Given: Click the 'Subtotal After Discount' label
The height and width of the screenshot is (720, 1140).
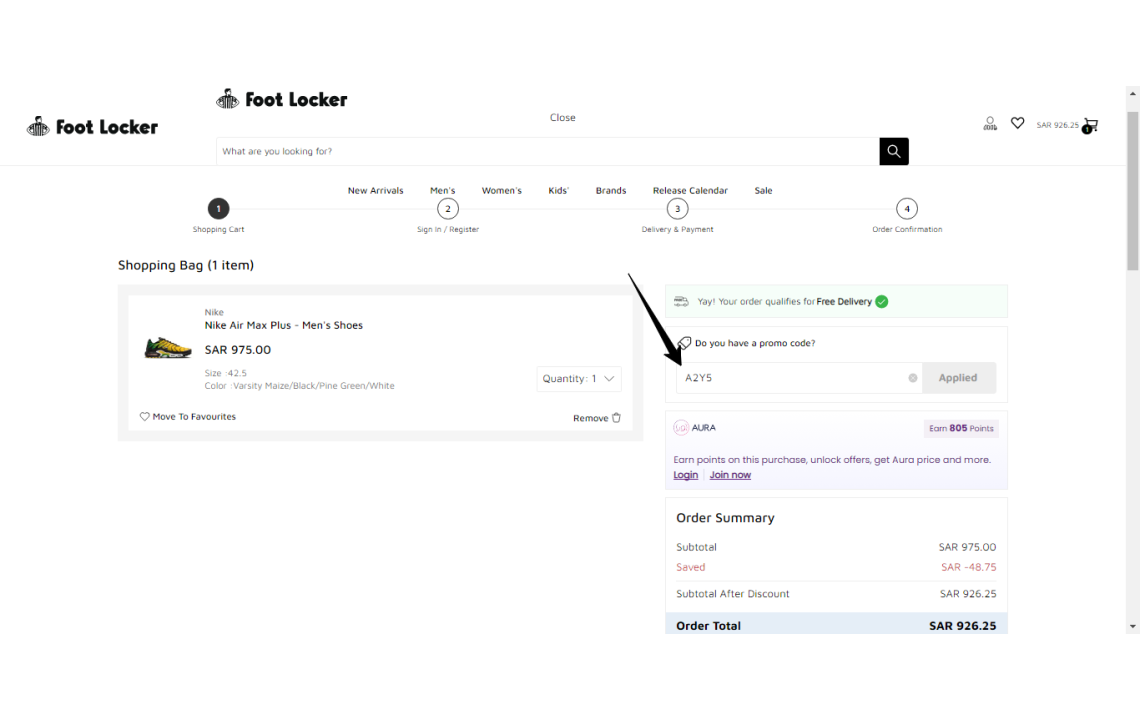Looking at the screenshot, I should [x=732, y=593].
